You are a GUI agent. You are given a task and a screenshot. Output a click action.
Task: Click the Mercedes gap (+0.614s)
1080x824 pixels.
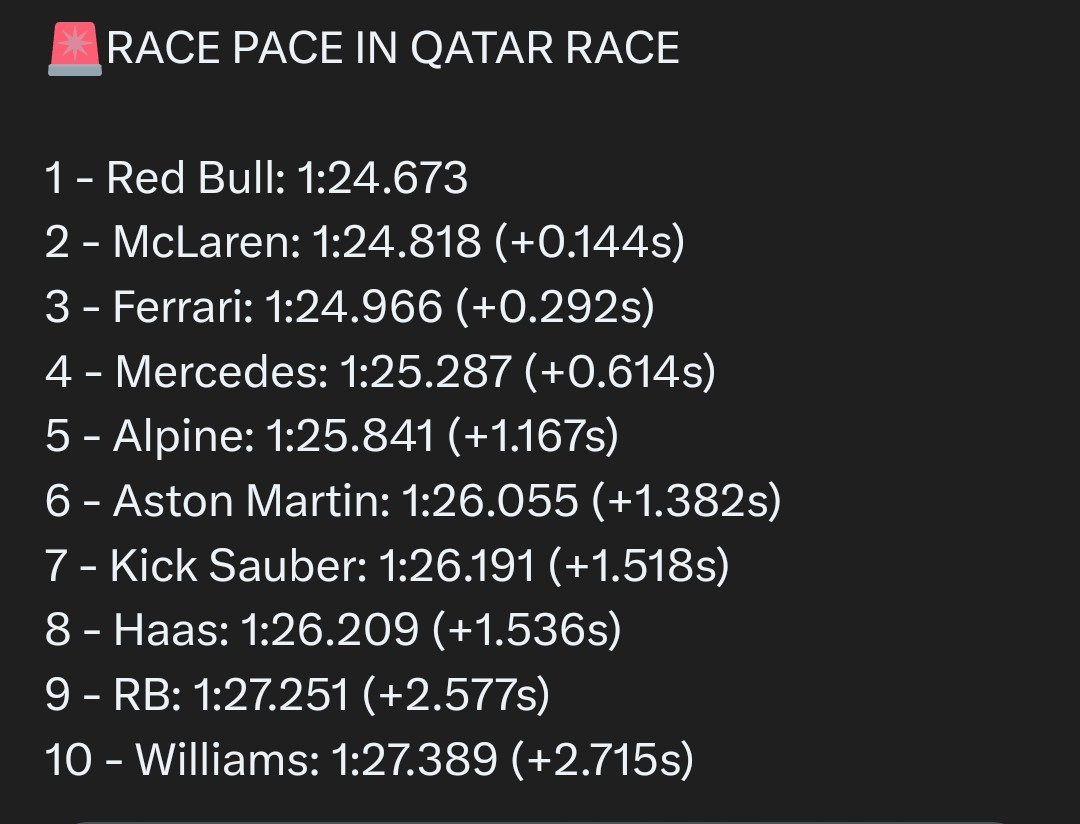pos(620,372)
